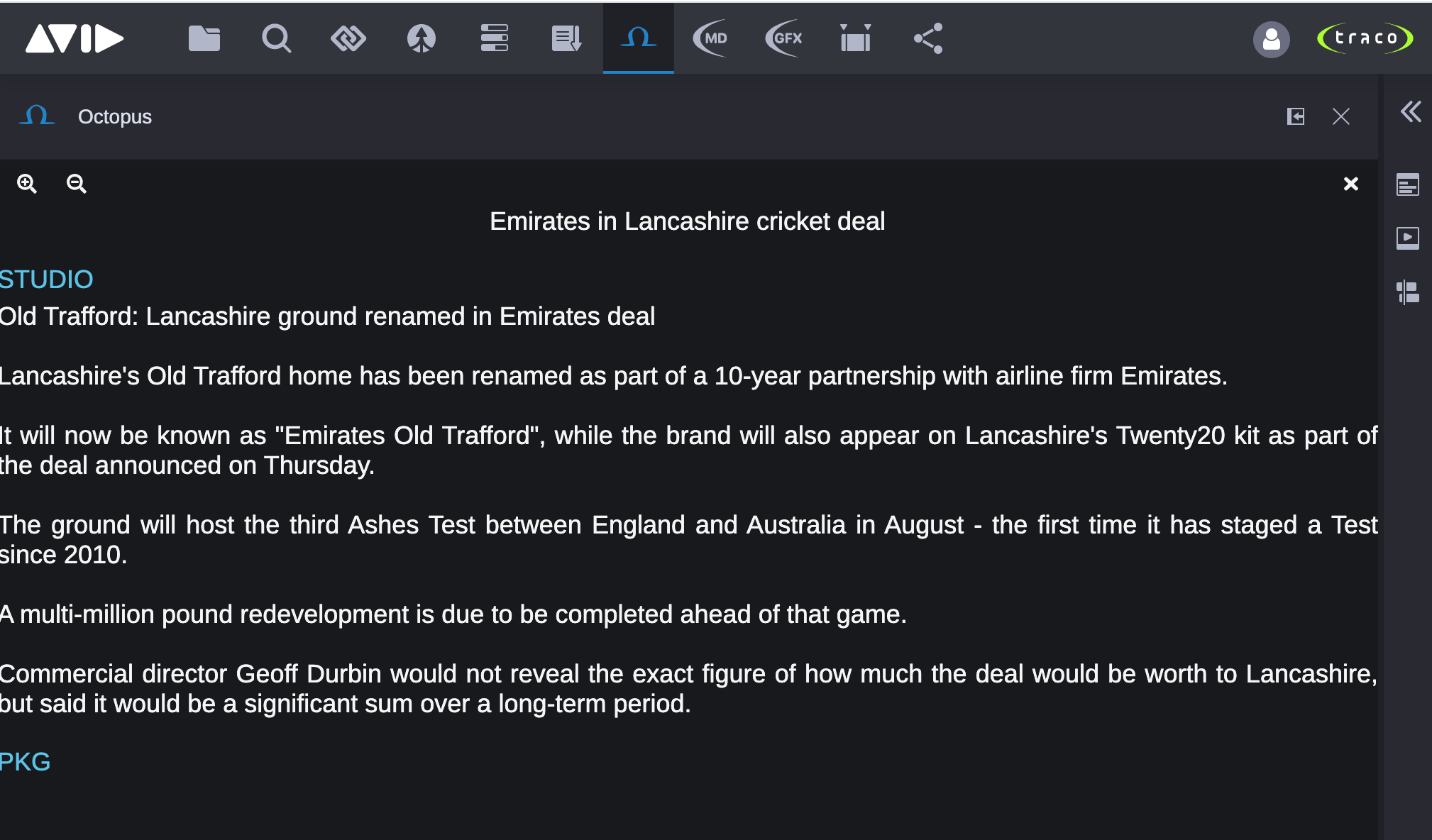Image resolution: width=1432 pixels, height=840 pixels.
Task: Click the STUDIO section heading
Action: (x=47, y=280)
